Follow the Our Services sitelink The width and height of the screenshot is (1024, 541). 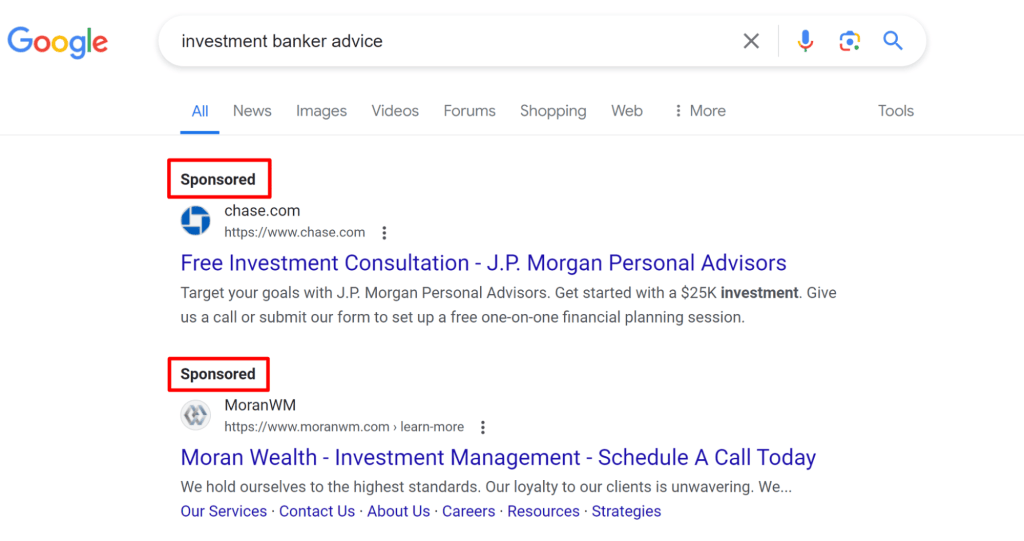[x=223, y=511]
